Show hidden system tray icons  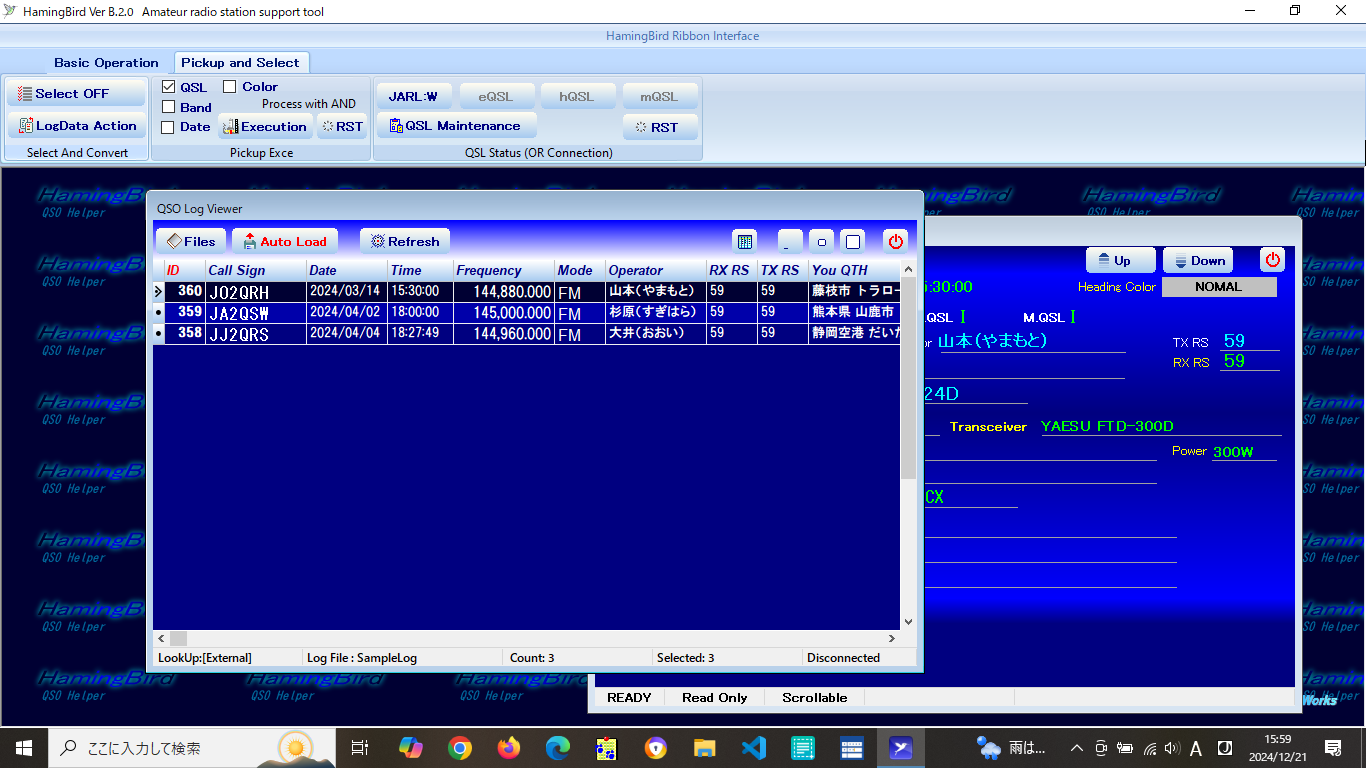click(1076, 748)
